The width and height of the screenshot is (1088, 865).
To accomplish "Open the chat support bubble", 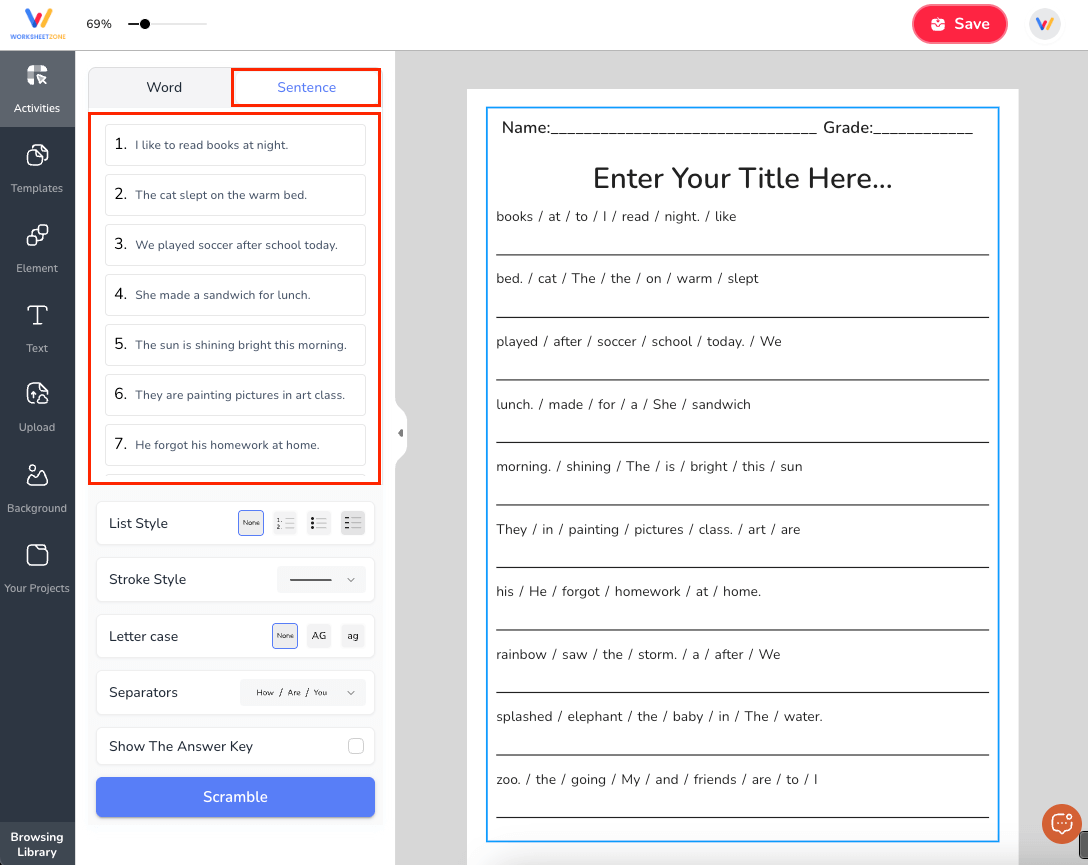I will click(1062, 823).
